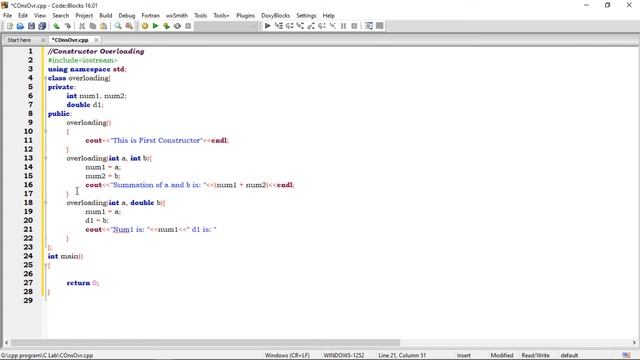Collapse the class fold at line 4

coord(45,78)
